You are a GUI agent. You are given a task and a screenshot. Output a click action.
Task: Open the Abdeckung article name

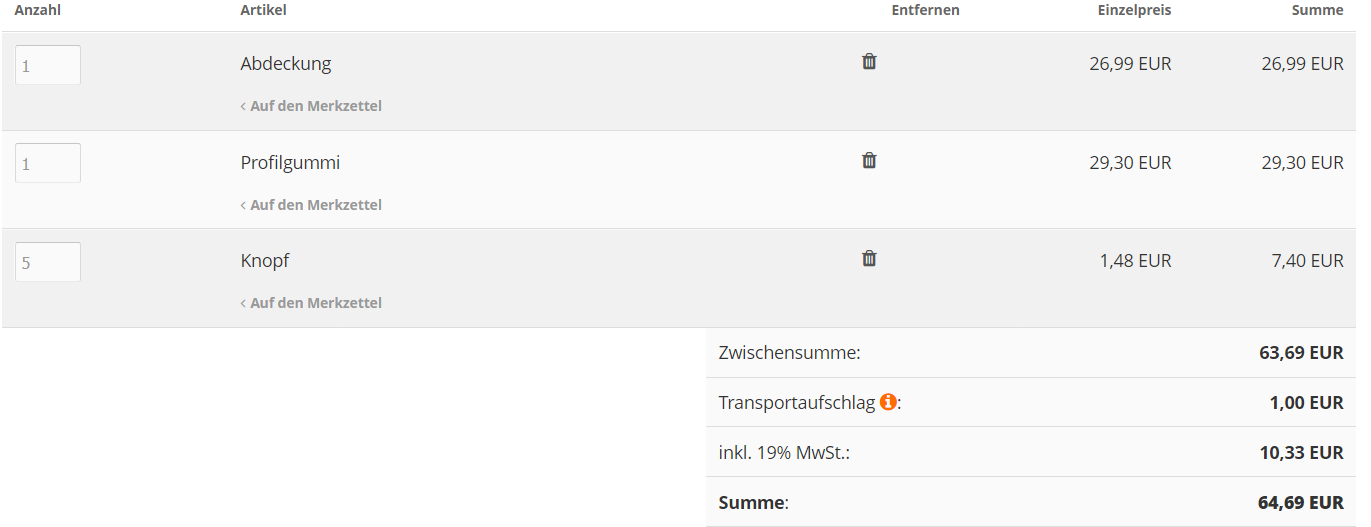(x=286, y=64)
